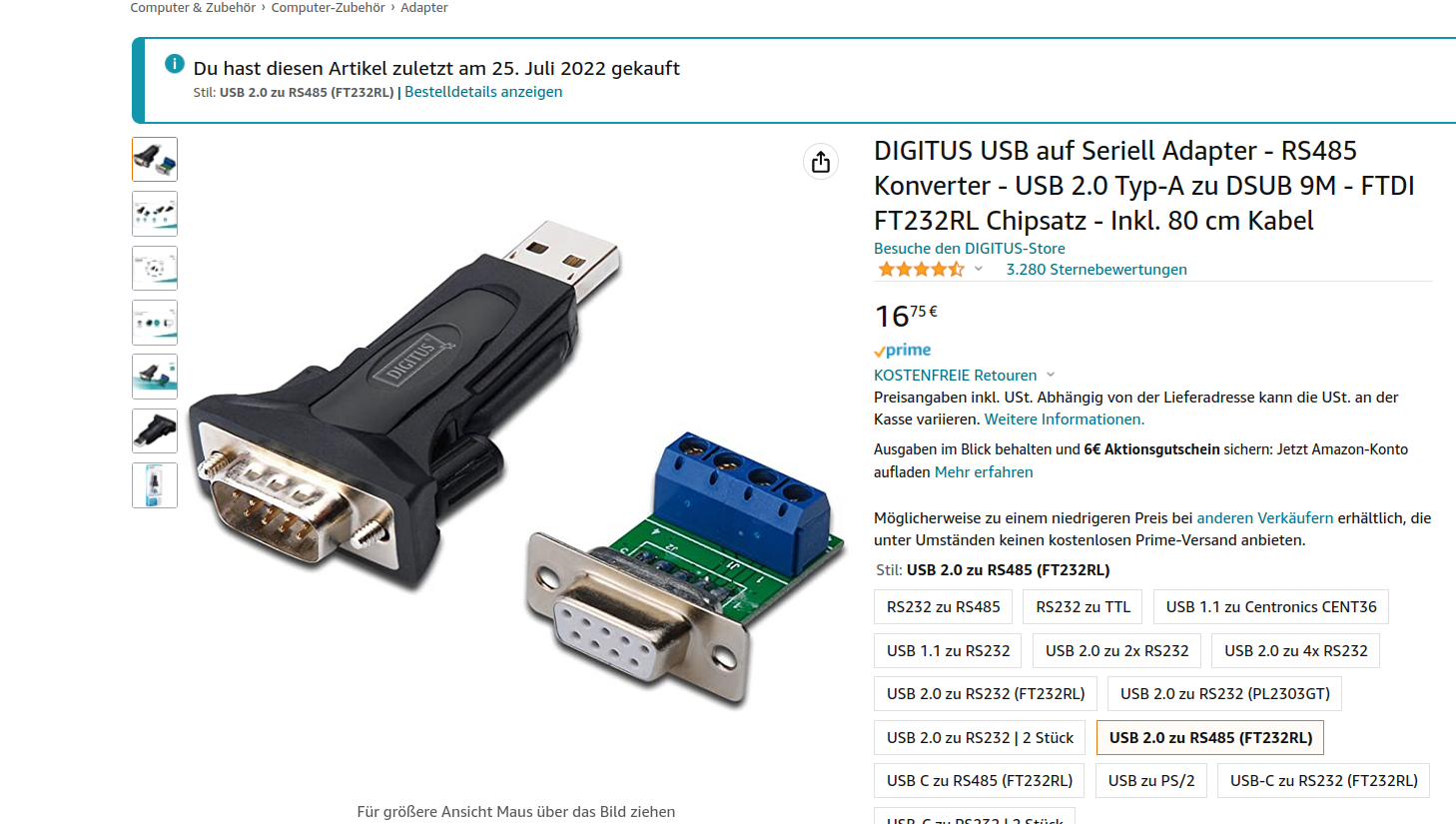This screenshot has width=1456, height=824.
Task: Choose the USB 2.0 zu 4x RS232 style
Action: coord(1295,651)
